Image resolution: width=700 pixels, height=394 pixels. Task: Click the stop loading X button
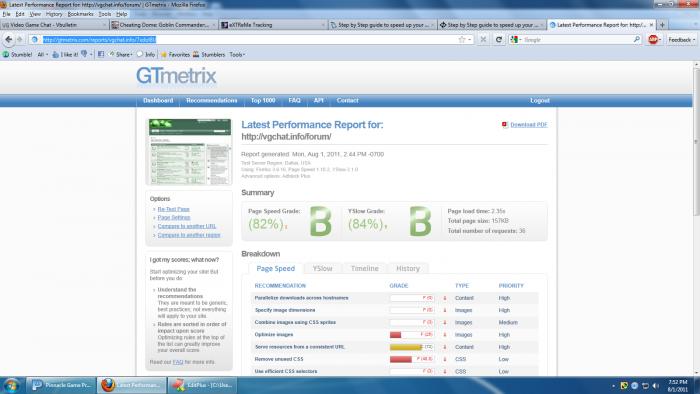(x=483, y=40)
